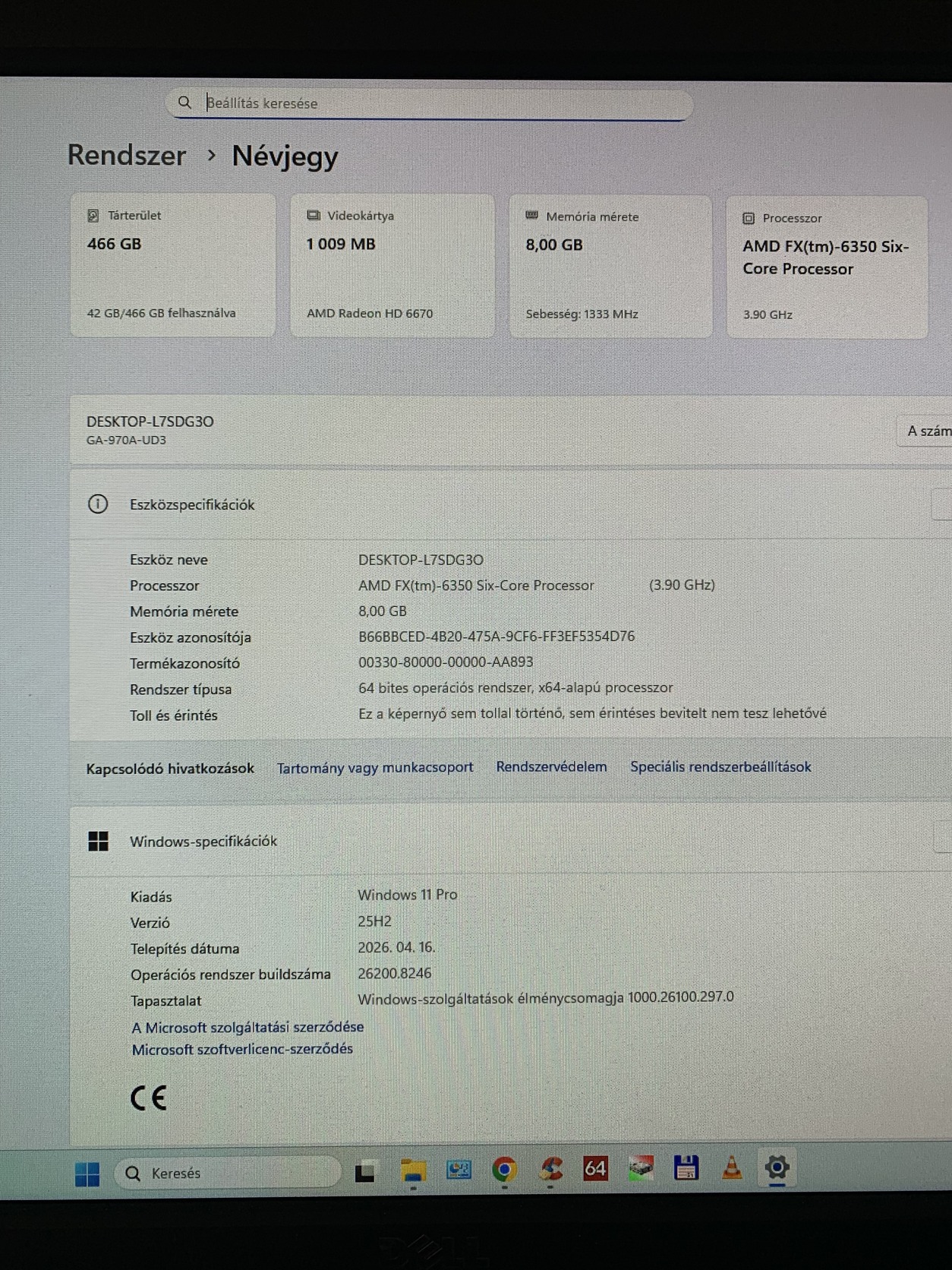Click the AMD Radeon HD 6670 text

(x=370, y=313)
